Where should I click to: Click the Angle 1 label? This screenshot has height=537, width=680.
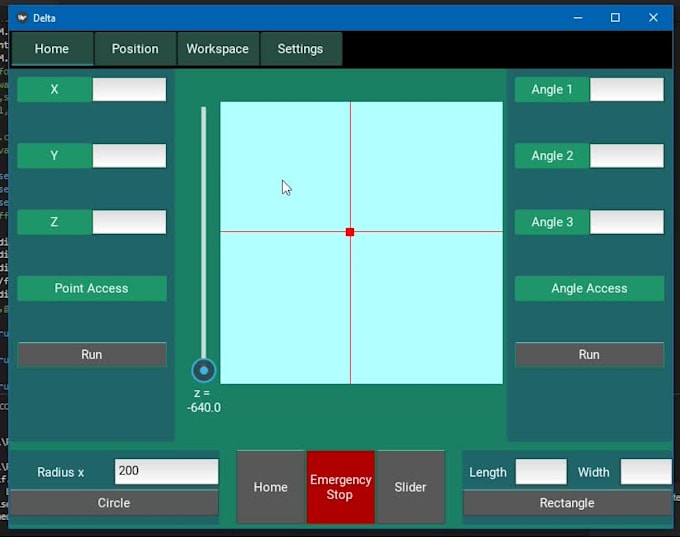click(552, 89)
